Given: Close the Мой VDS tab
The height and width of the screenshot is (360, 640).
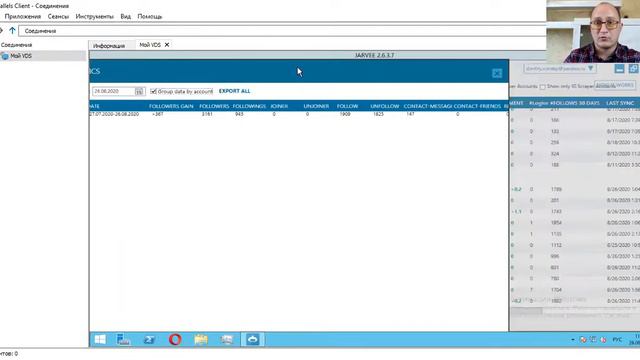Looking at the screenshot, I should [167, 45].
